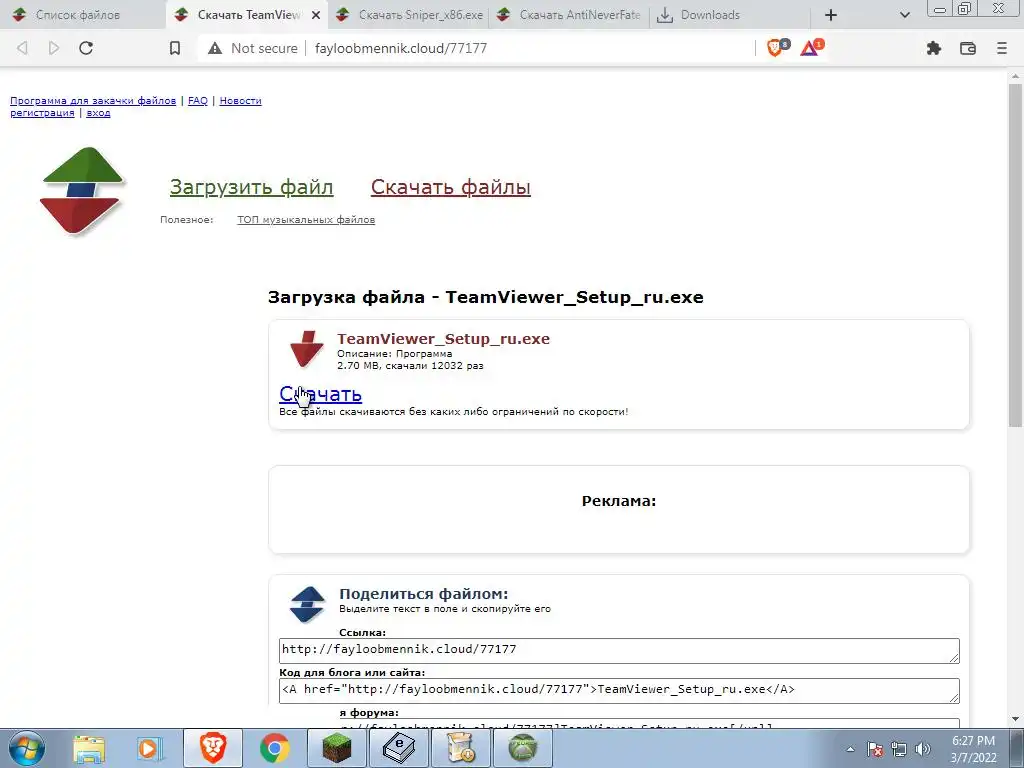Open the Загрузить файл link
Screen dimensions: 1024x768
[x=251, y=187]
